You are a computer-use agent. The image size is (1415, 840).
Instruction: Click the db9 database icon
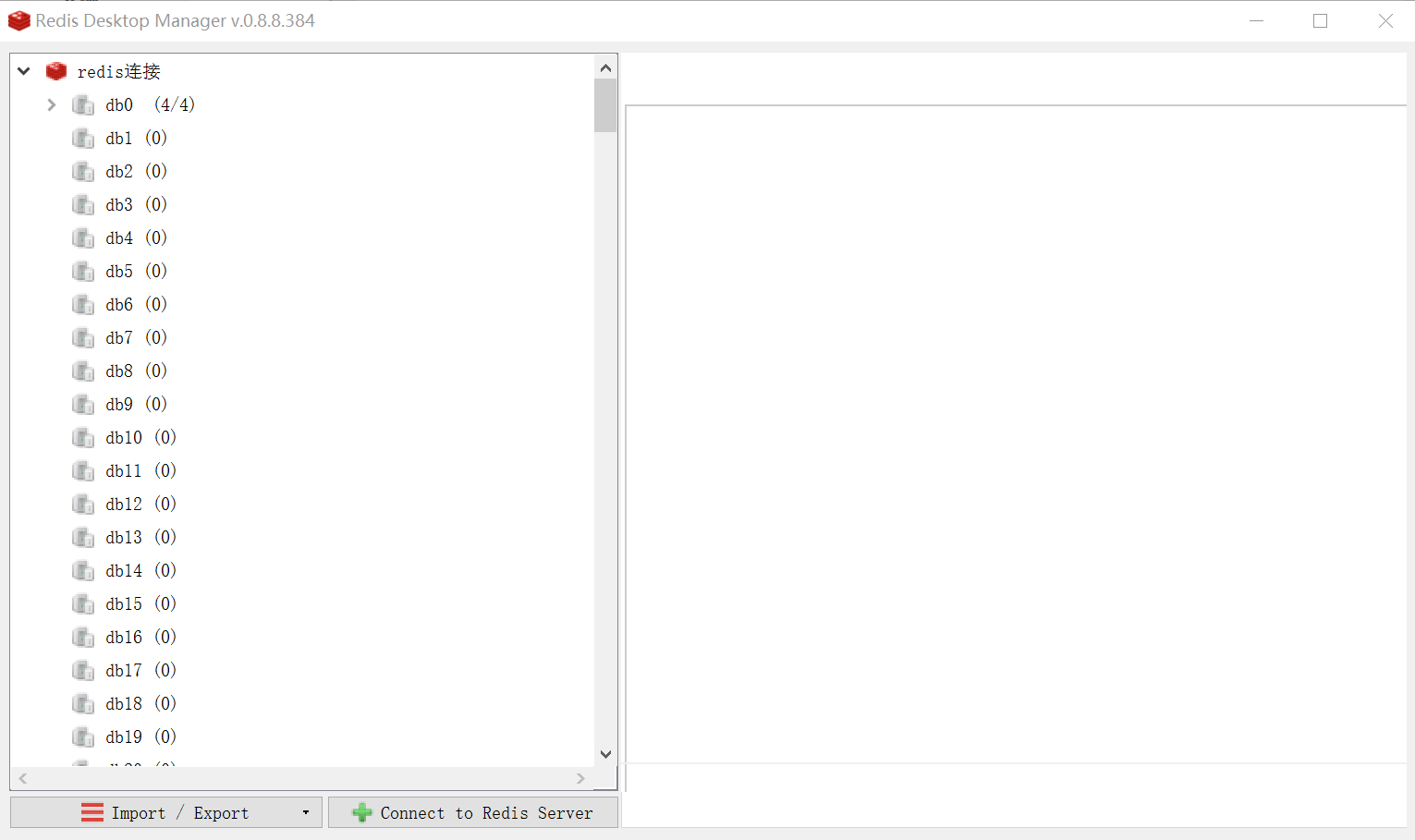(83, 405)
